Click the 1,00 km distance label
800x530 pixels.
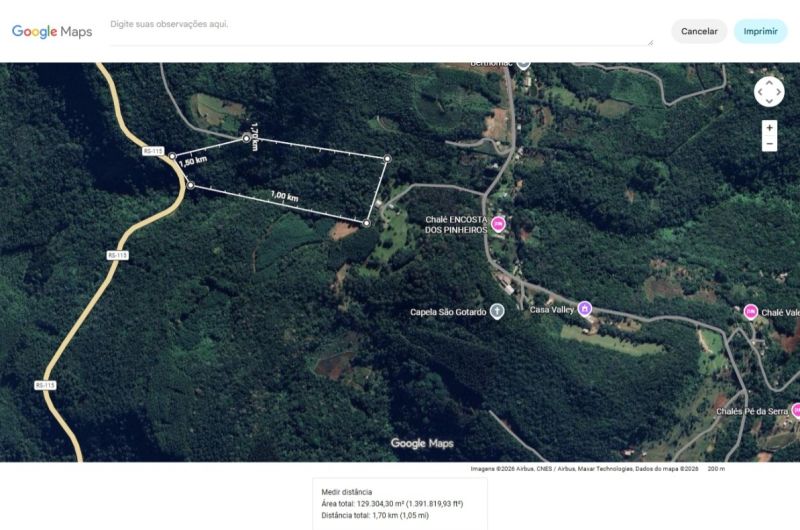point(285,196)
